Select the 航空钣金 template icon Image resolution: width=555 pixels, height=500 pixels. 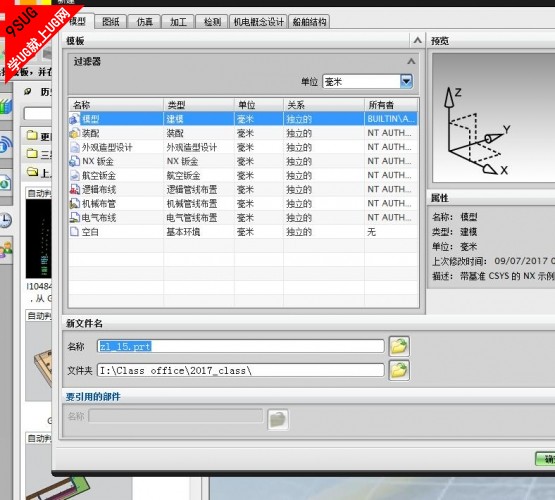coord(75,176)
